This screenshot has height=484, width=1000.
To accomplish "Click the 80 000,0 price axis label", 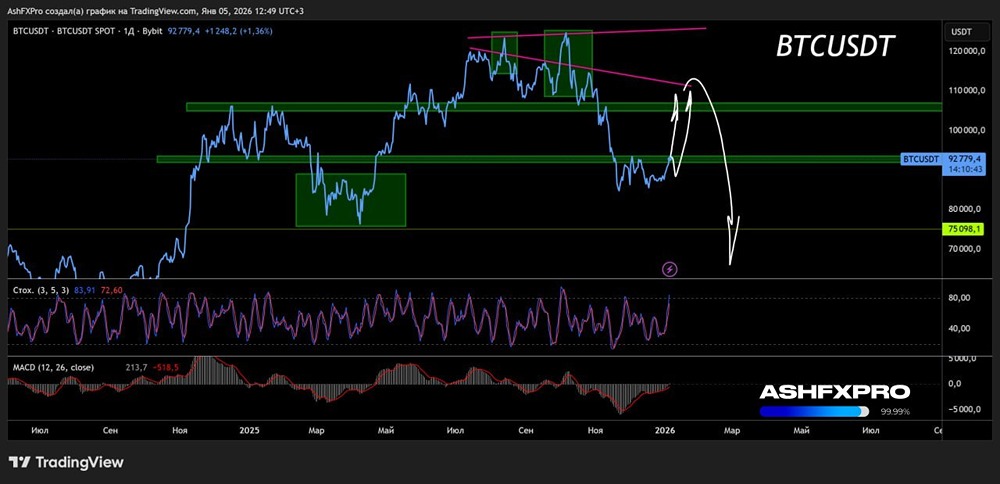I will tap(966, 209).
